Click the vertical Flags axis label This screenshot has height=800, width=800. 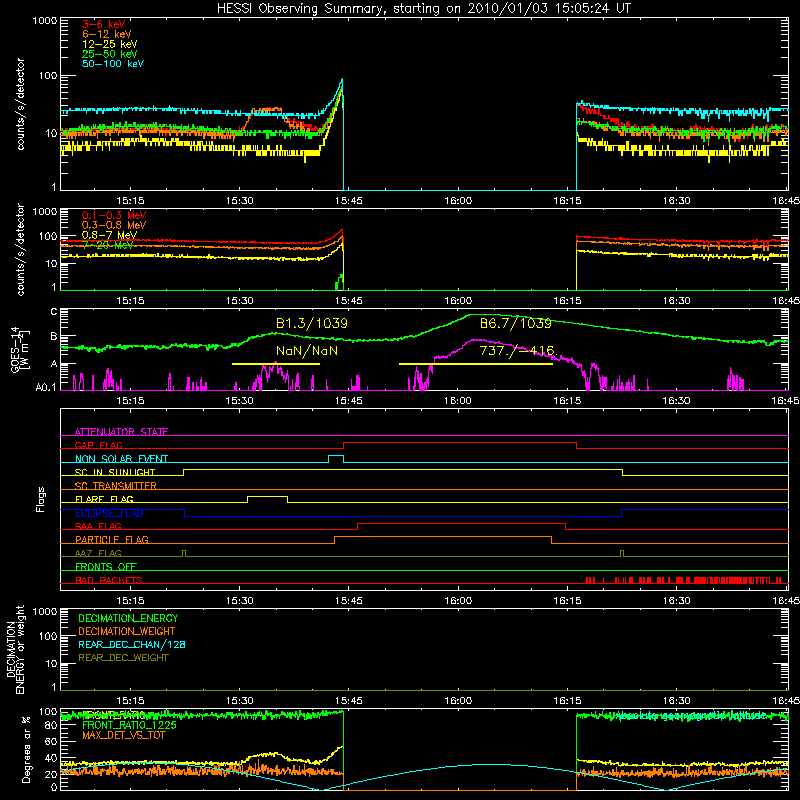[x=40, y=499]
